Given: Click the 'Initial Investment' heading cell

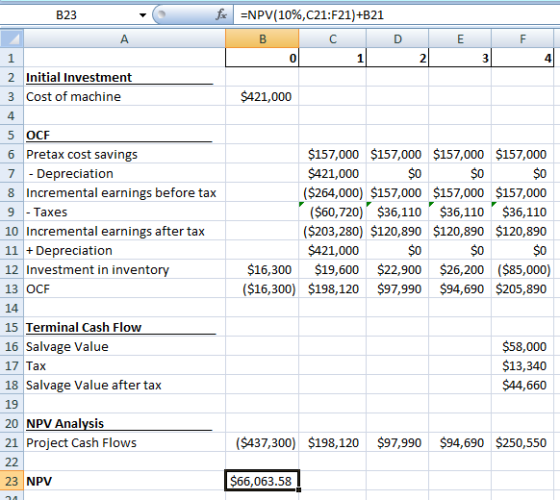Looking at the screenshot, I should point(124,77).
